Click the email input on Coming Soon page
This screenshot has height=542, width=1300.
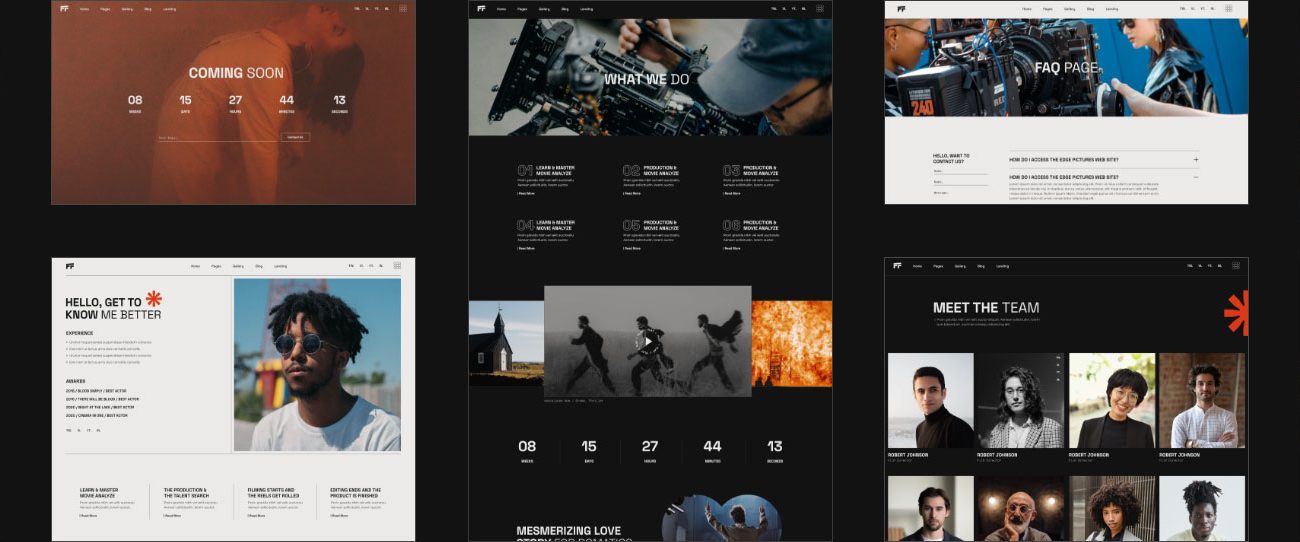tap(218, 137)
